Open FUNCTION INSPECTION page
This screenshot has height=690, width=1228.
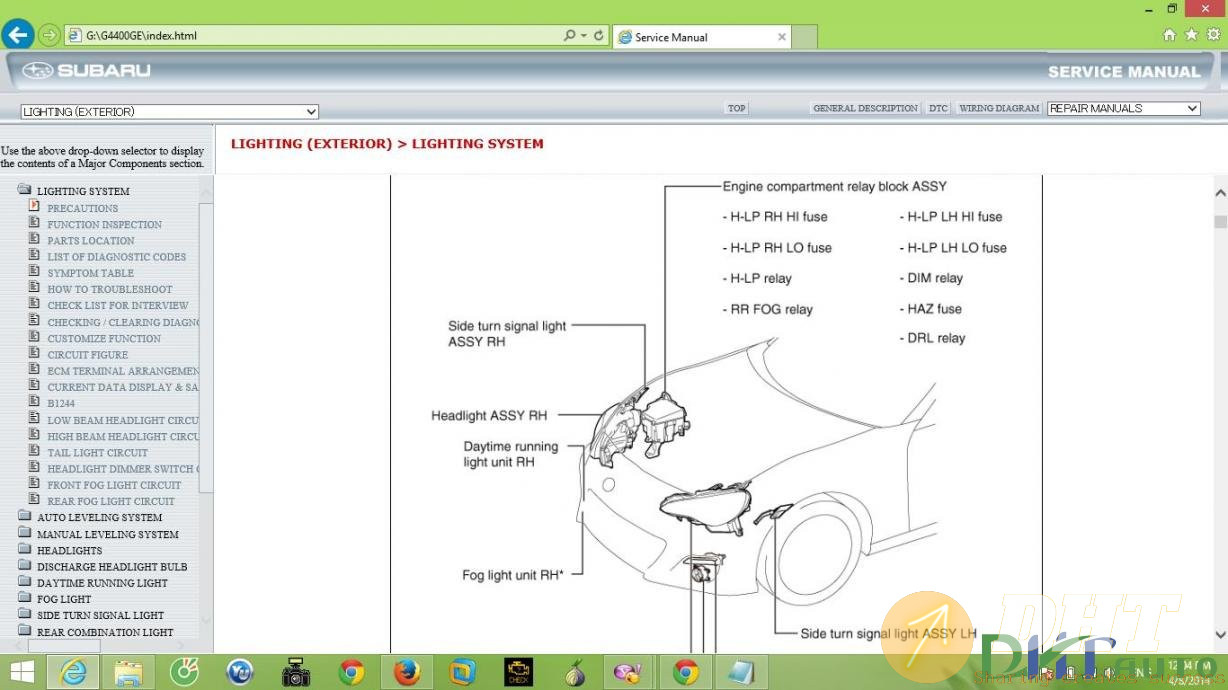(x=104, y=224)
